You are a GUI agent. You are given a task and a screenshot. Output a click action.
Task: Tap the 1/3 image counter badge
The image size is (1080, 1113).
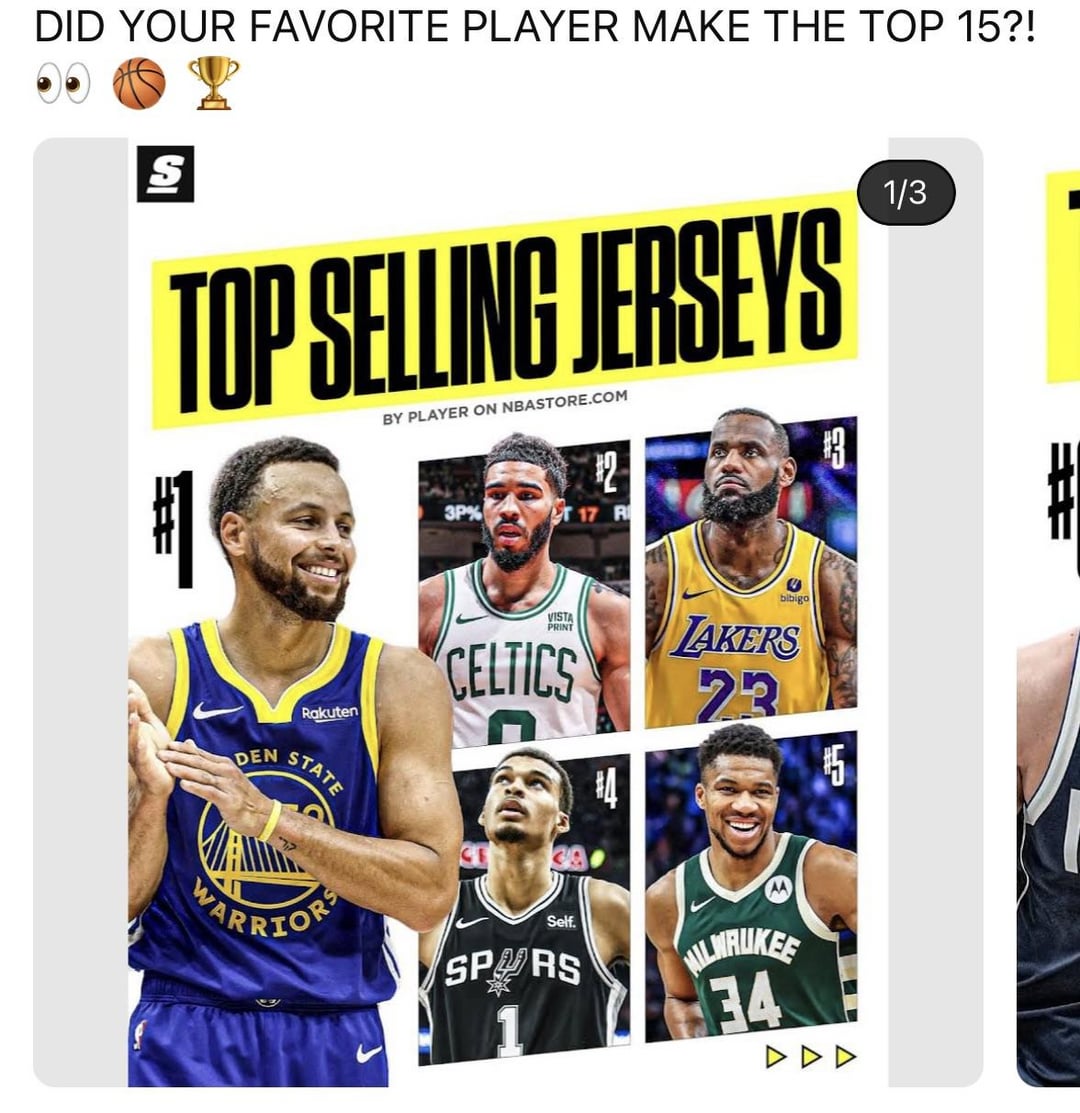pos(906,192)
